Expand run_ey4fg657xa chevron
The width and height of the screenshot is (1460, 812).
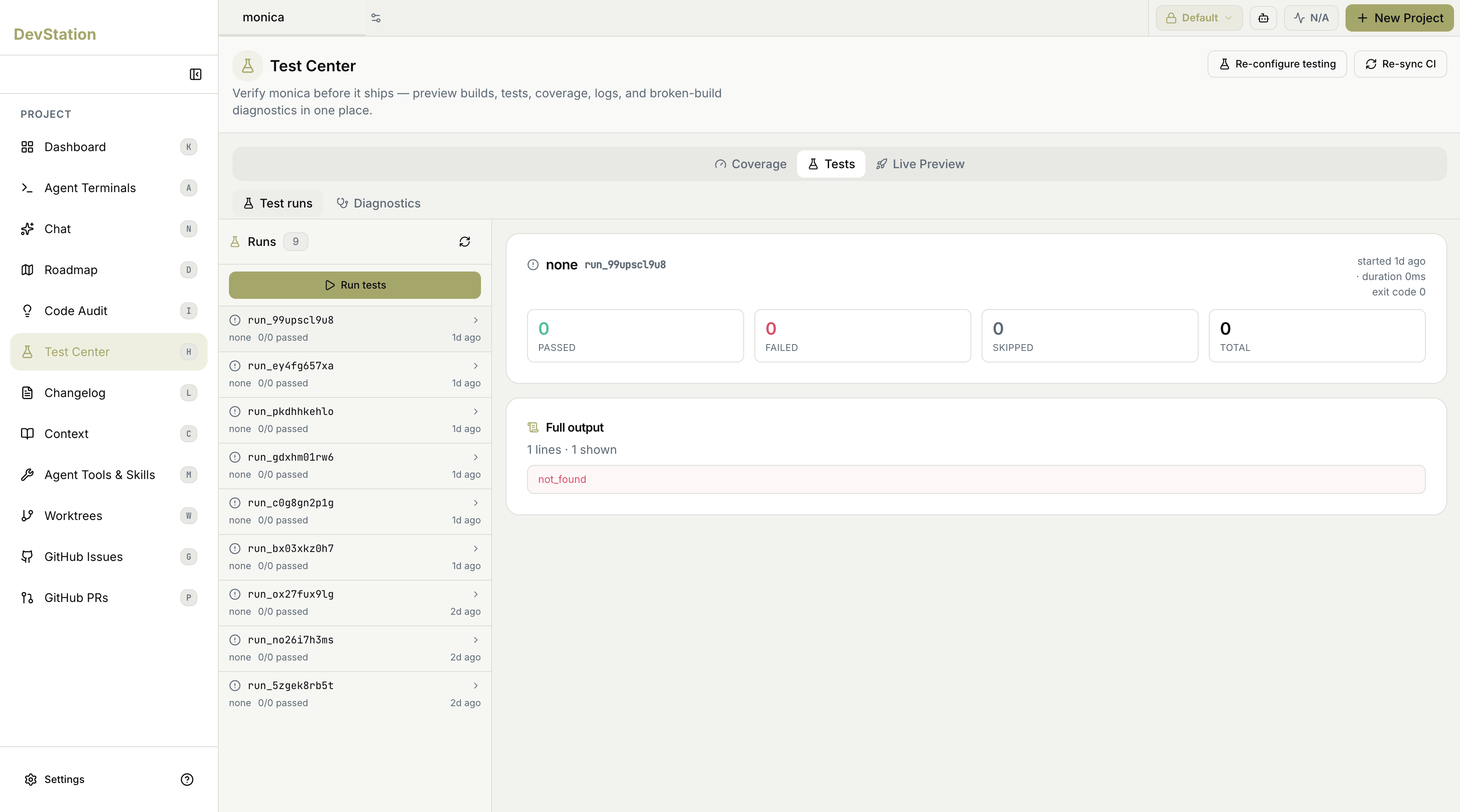[475, 366]
